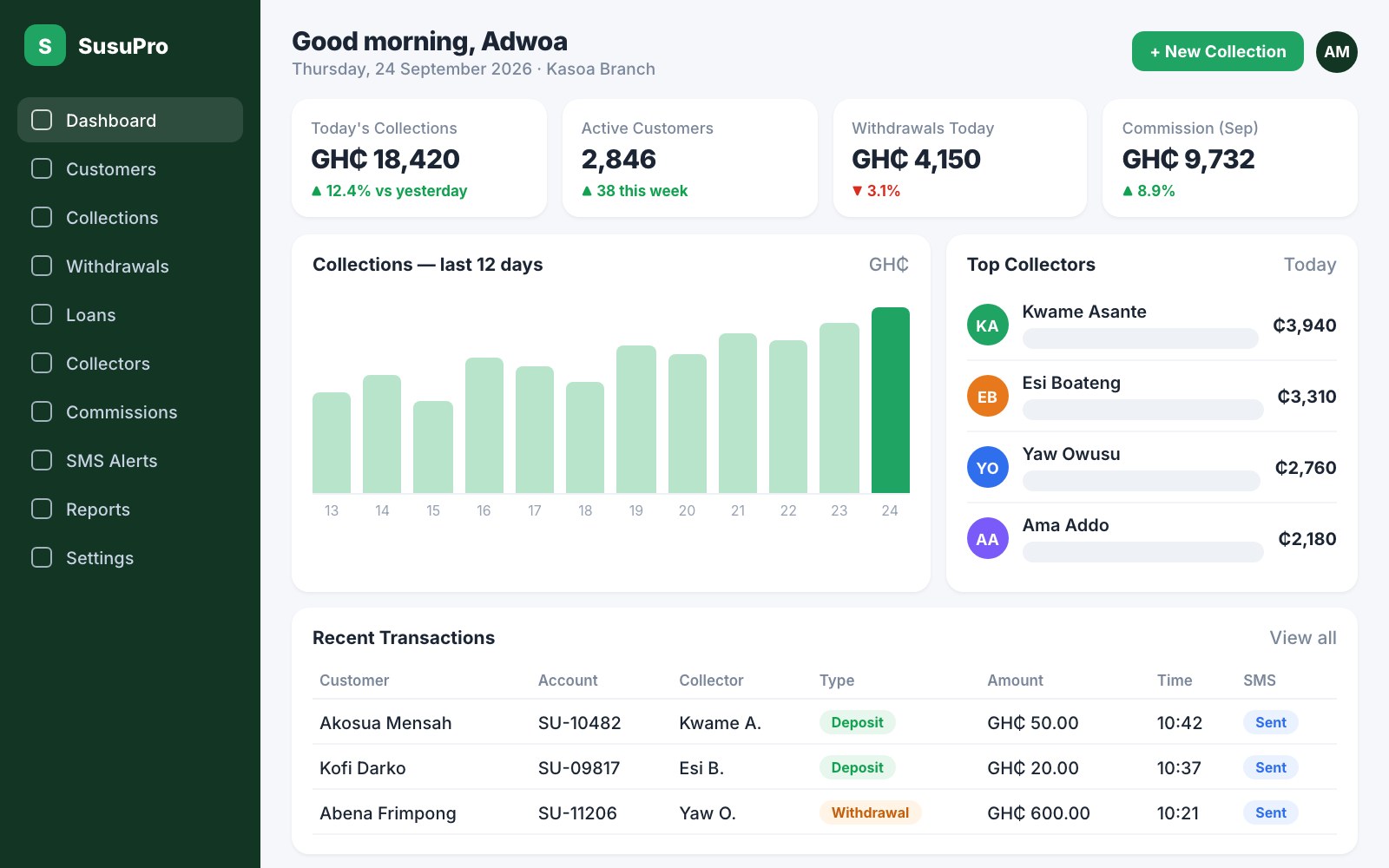Click the Commission (Sep) value GH₵ 9,732
The width and height of the screenshot is (1389, 868).
tap(1188, 159)
